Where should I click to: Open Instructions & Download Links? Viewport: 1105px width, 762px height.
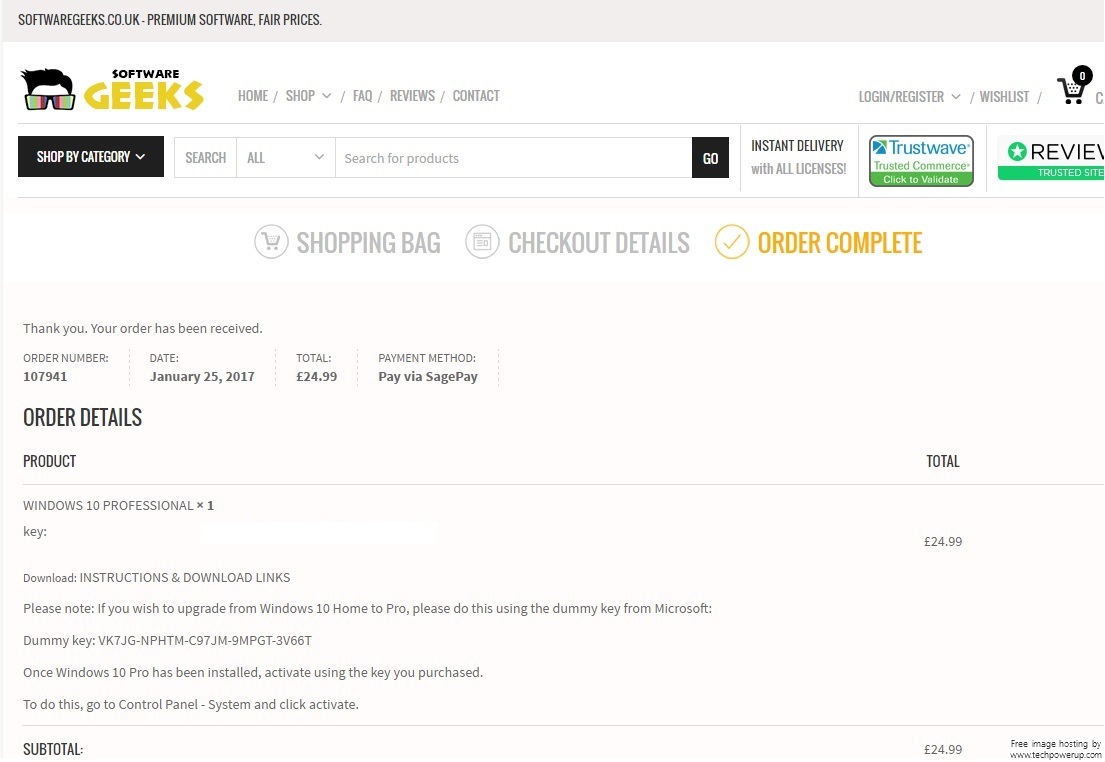tap(185, 577)
